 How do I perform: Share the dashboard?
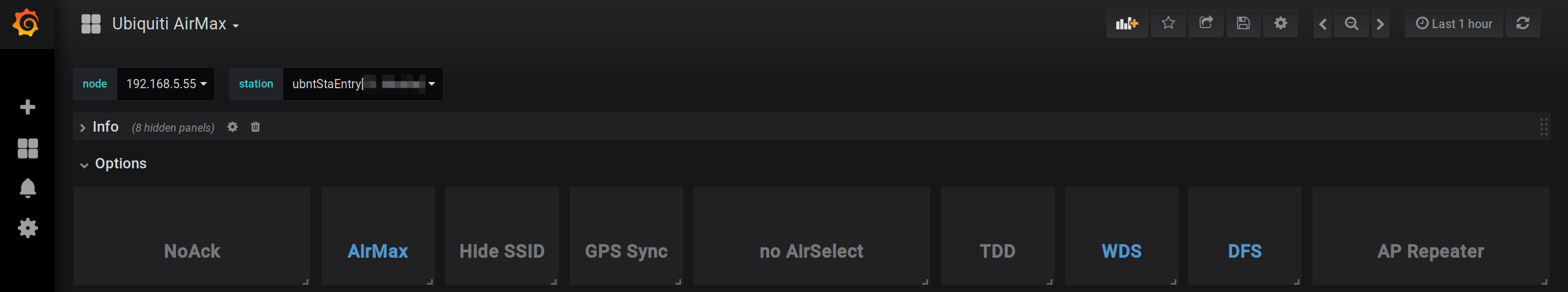click(x=1206, y=24)
